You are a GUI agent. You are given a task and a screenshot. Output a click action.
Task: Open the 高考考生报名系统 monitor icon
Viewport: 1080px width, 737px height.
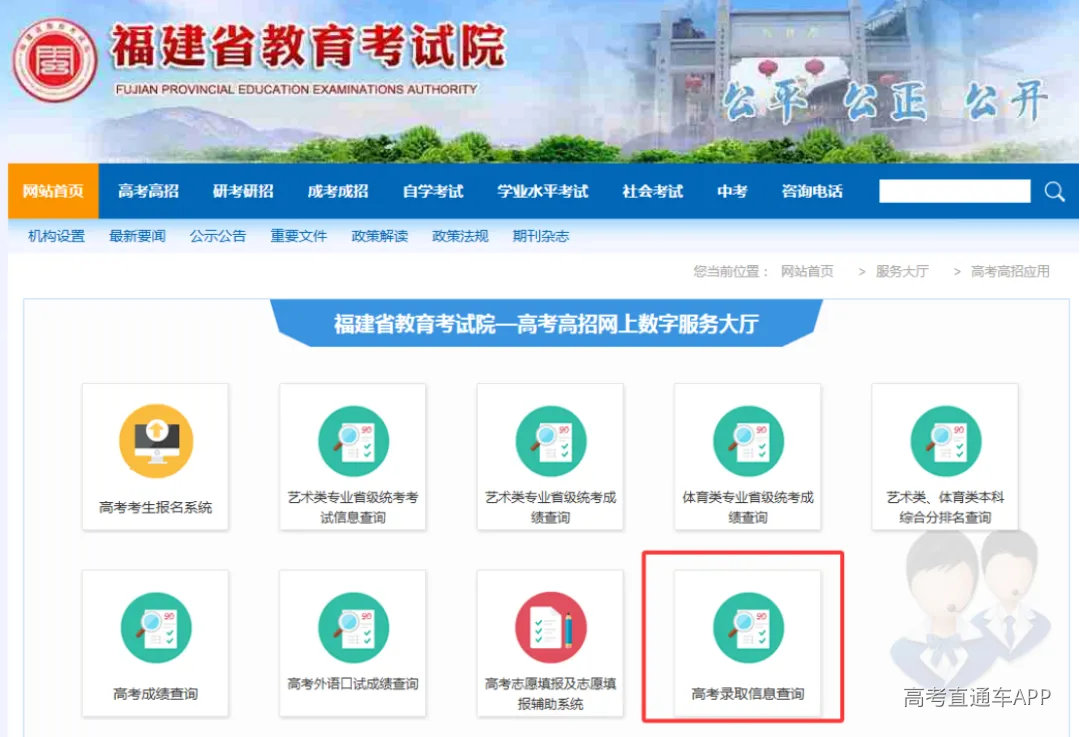[x=156, y=441]
